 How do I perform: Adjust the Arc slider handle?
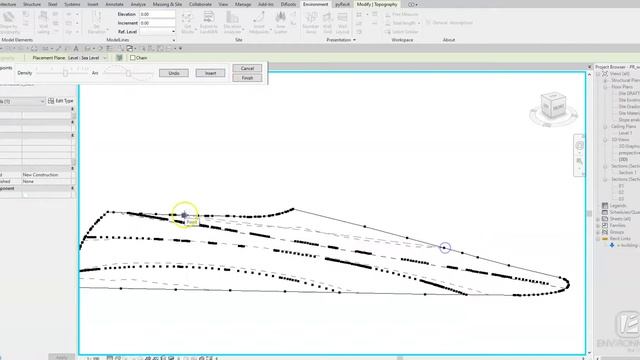(x=128, y=73)
